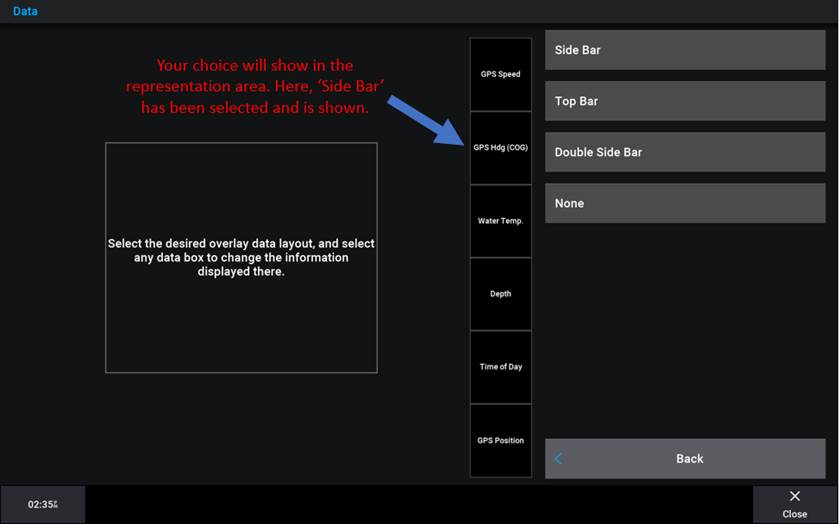Click the Data title in header
Viewport: 840px width, 524px height.
coord(25,12)
